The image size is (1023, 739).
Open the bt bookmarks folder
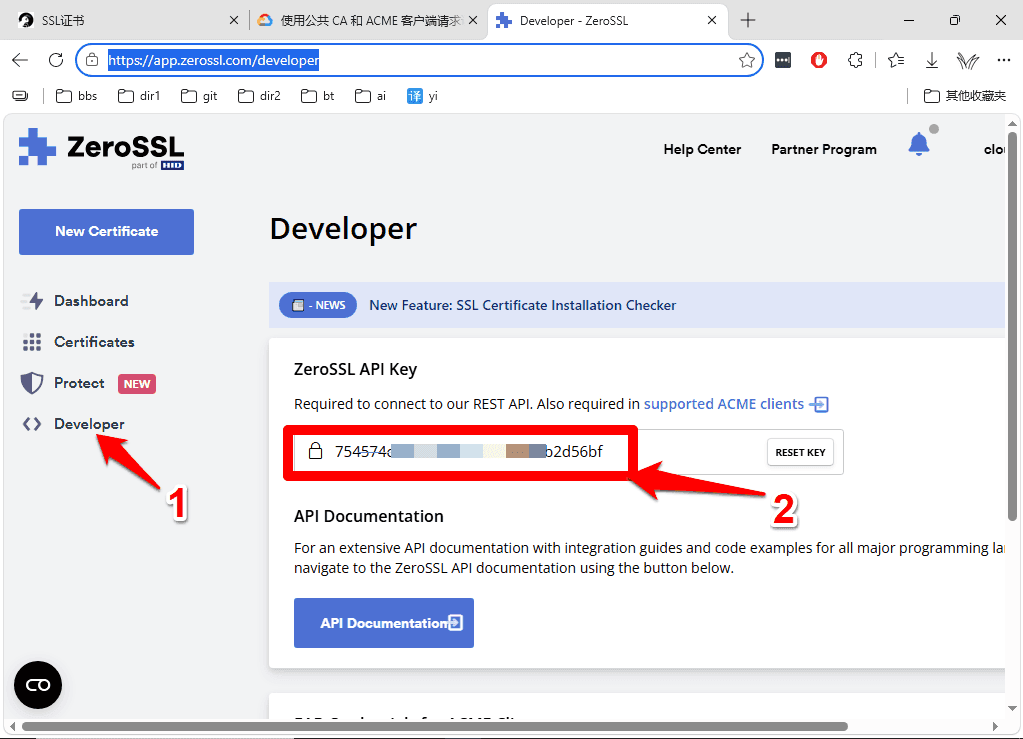coord(318,97)
